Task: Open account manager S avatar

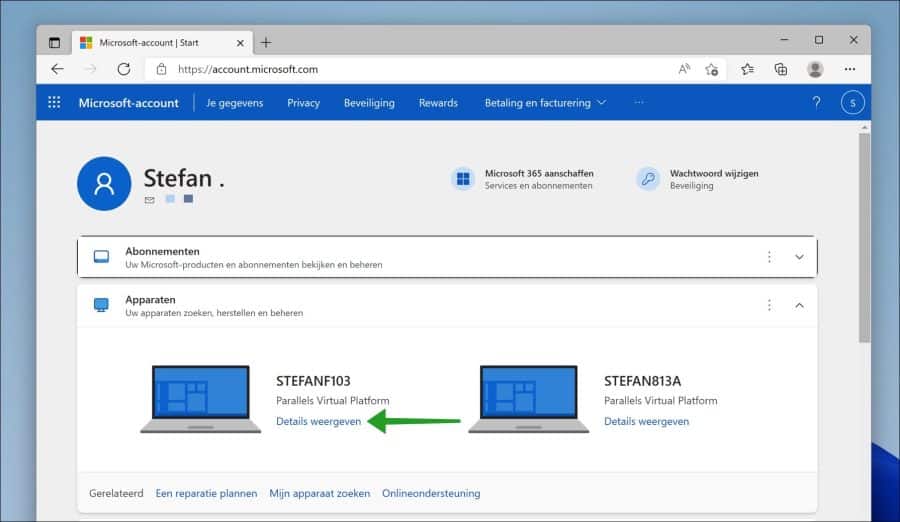Action: (852, 103)
